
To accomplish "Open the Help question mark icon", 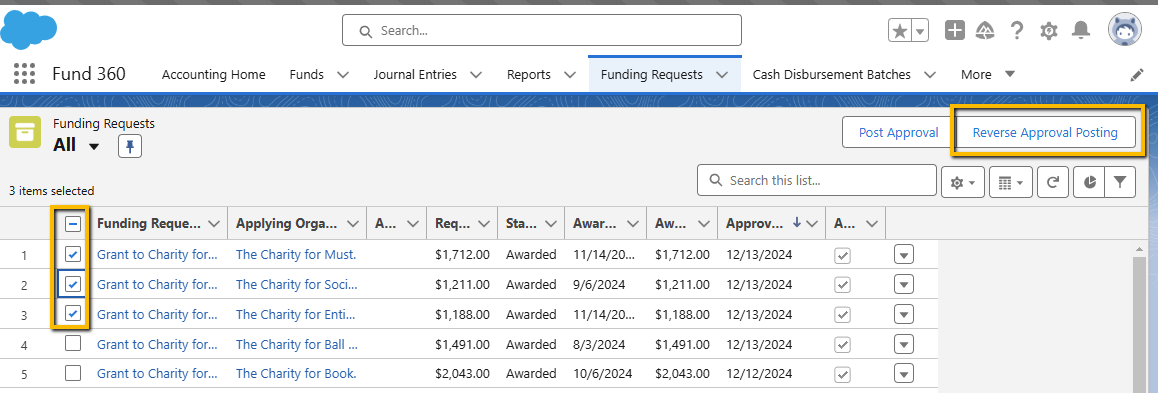I will point(1017,30).
